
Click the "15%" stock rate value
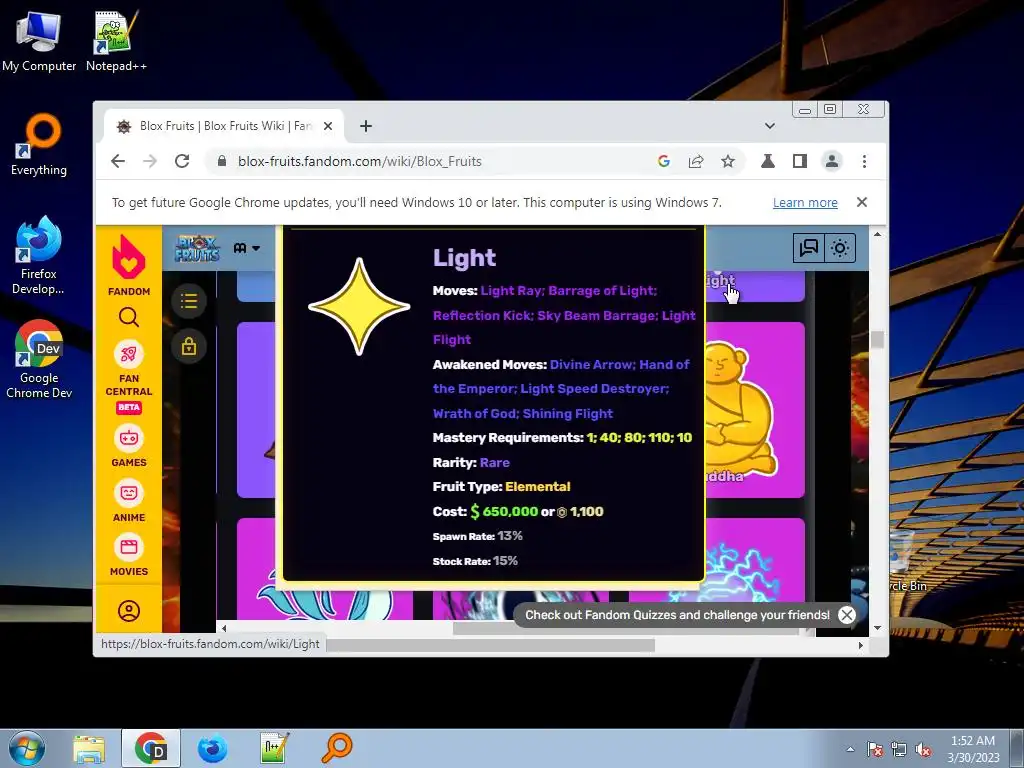tap(505, 561)
